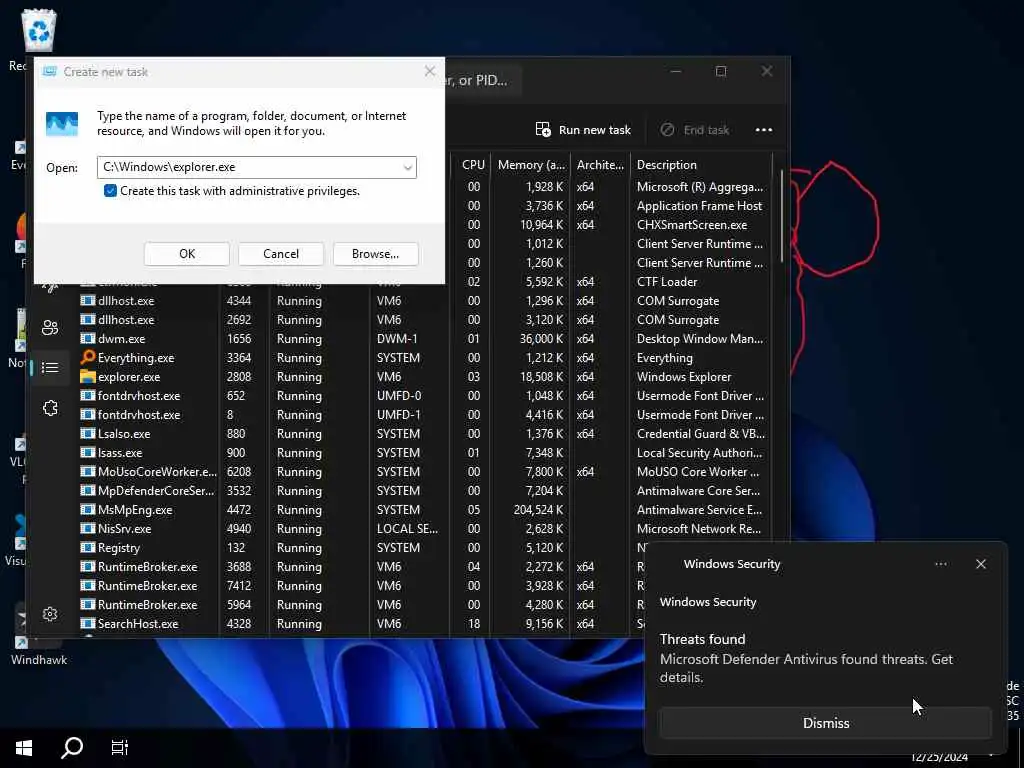The image size is (1024, 768).
Task: Dismiss the Windows Security notification
Action: (825, 723)
